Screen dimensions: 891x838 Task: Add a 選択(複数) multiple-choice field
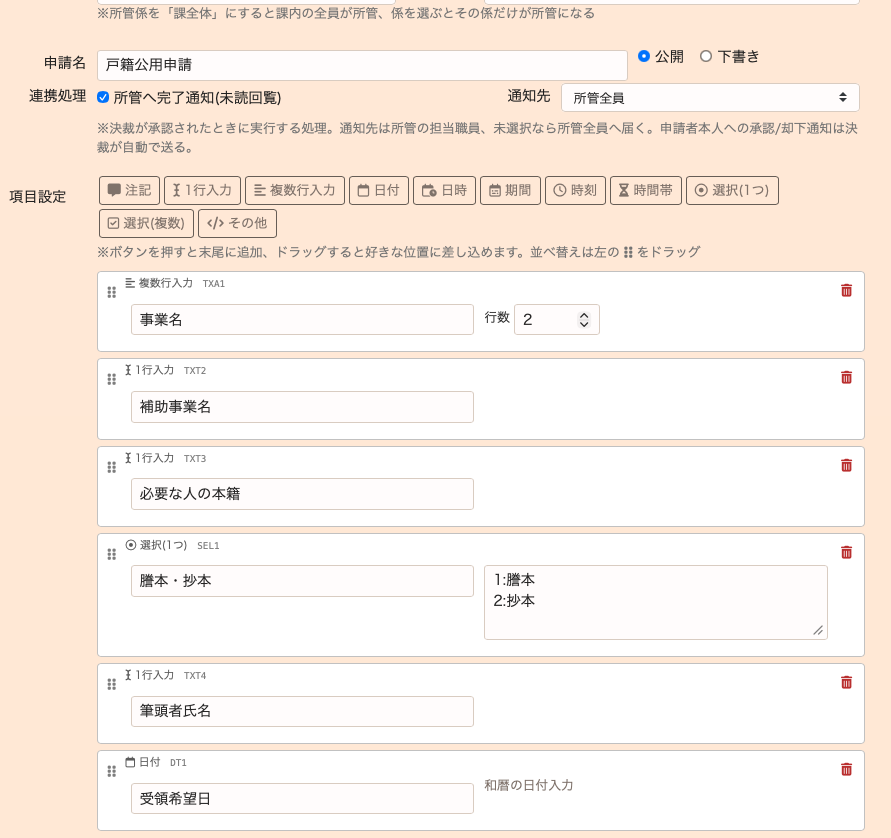[146, 223]
